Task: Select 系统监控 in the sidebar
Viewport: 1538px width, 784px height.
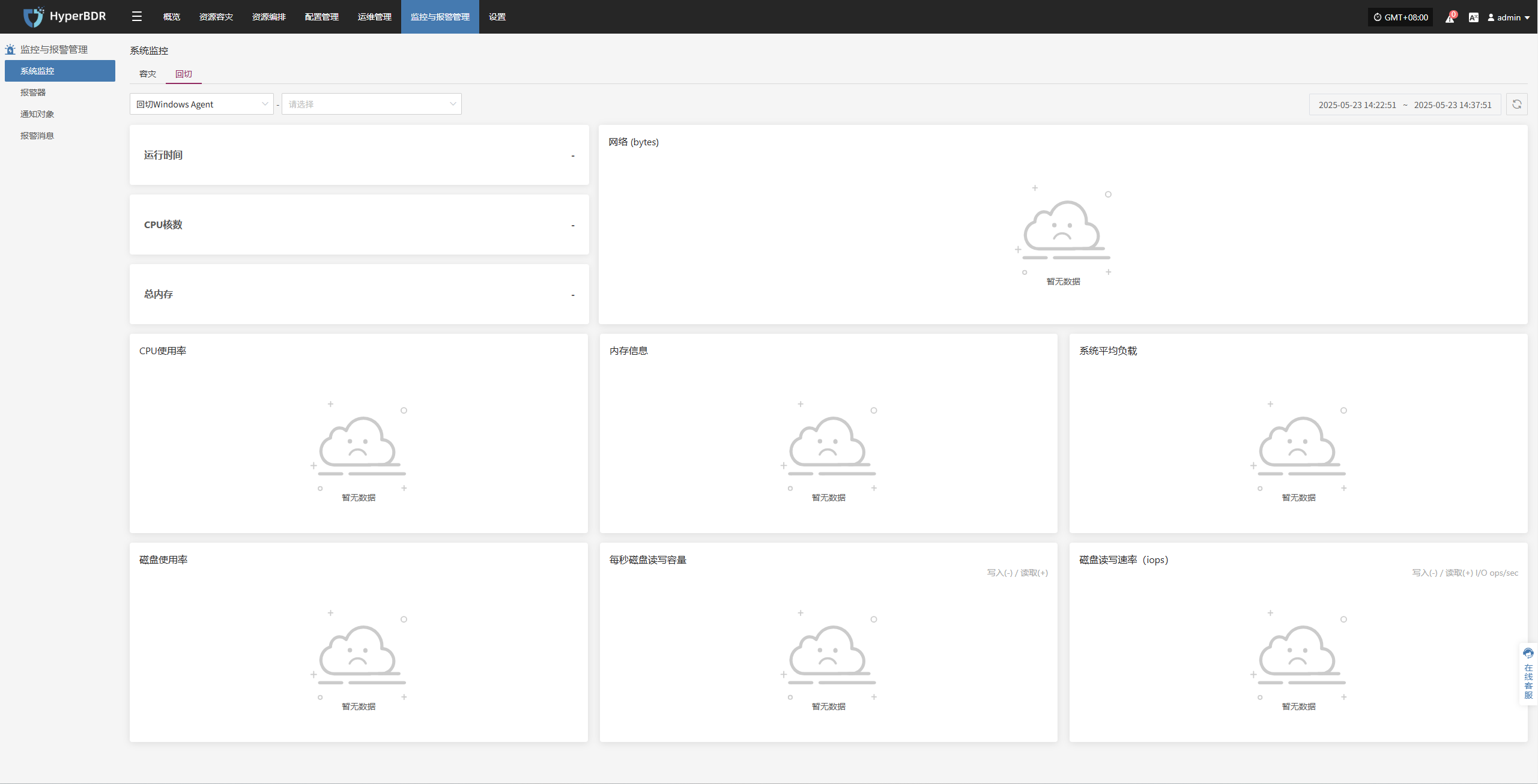Action: point(60,71)
